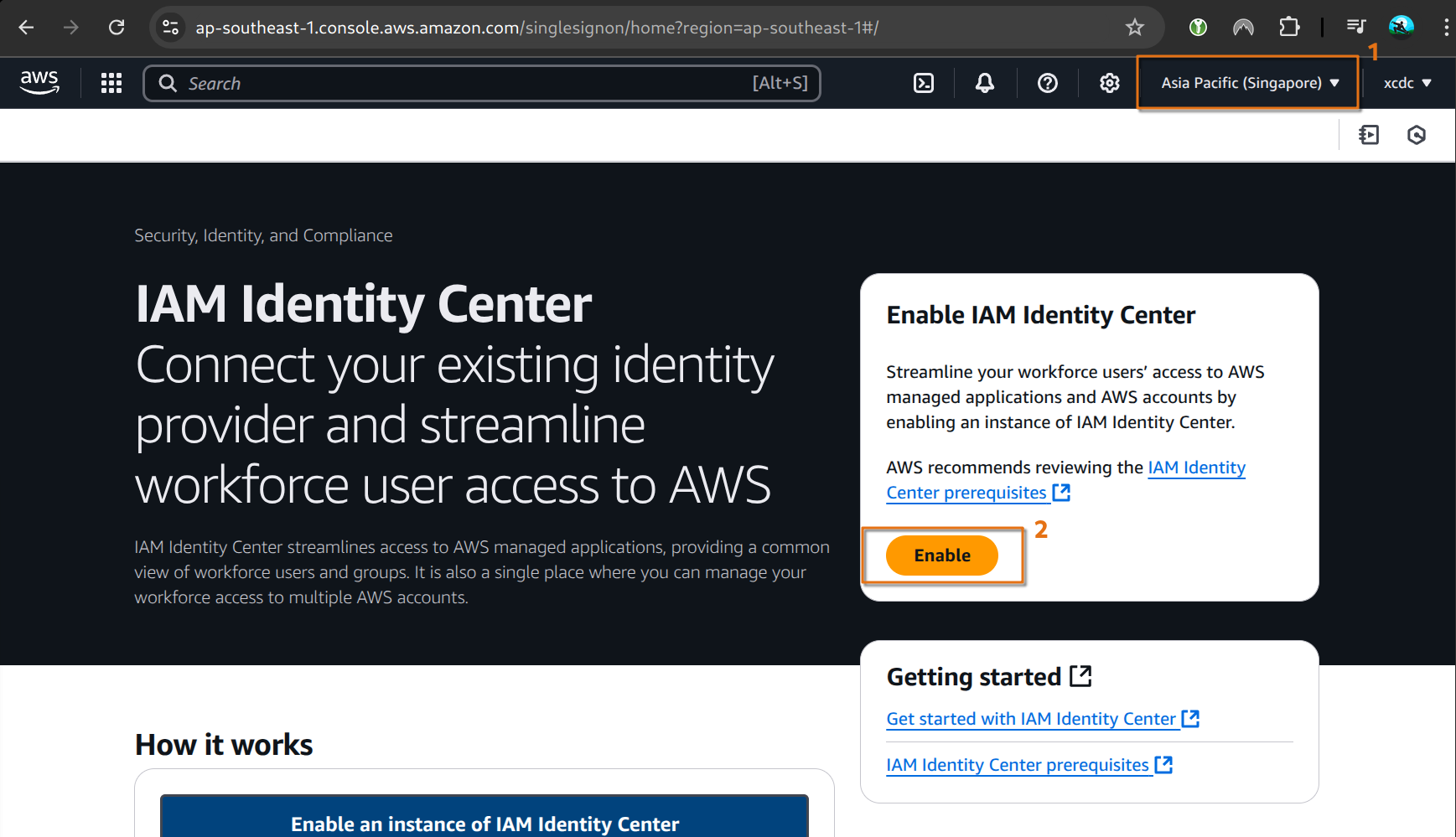The image size is (1456, 837).
Task: Click the arc-shaped extension icon in toolbar
Action: coord(1243,28)
